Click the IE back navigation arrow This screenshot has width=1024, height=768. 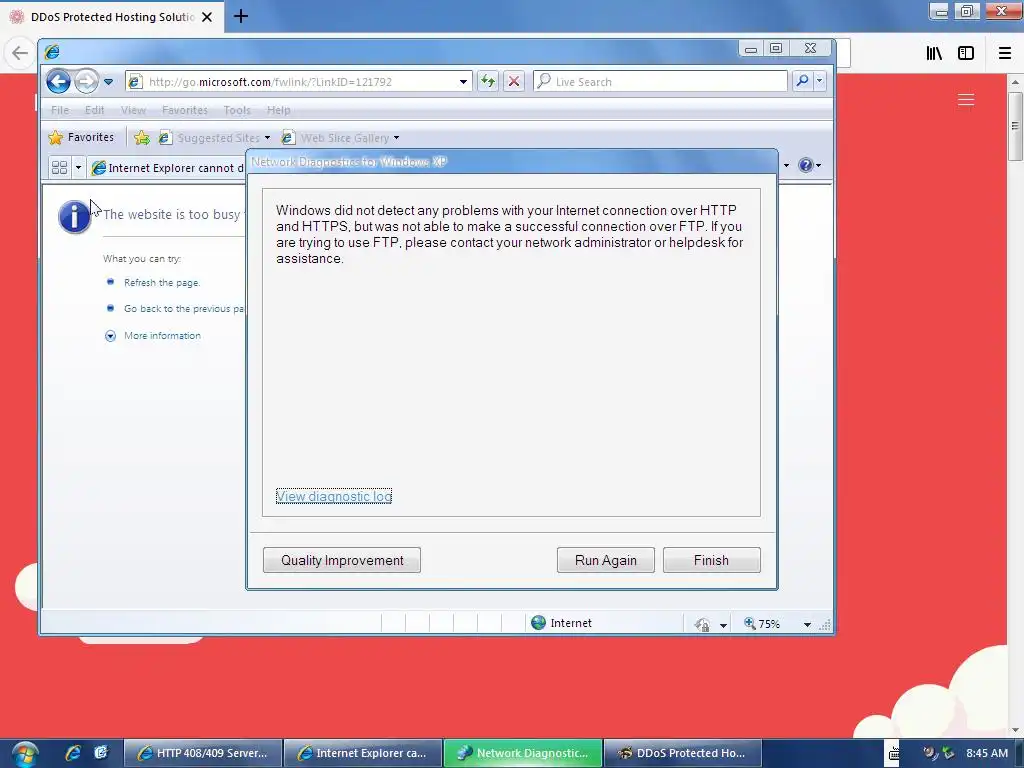(58, 82)
